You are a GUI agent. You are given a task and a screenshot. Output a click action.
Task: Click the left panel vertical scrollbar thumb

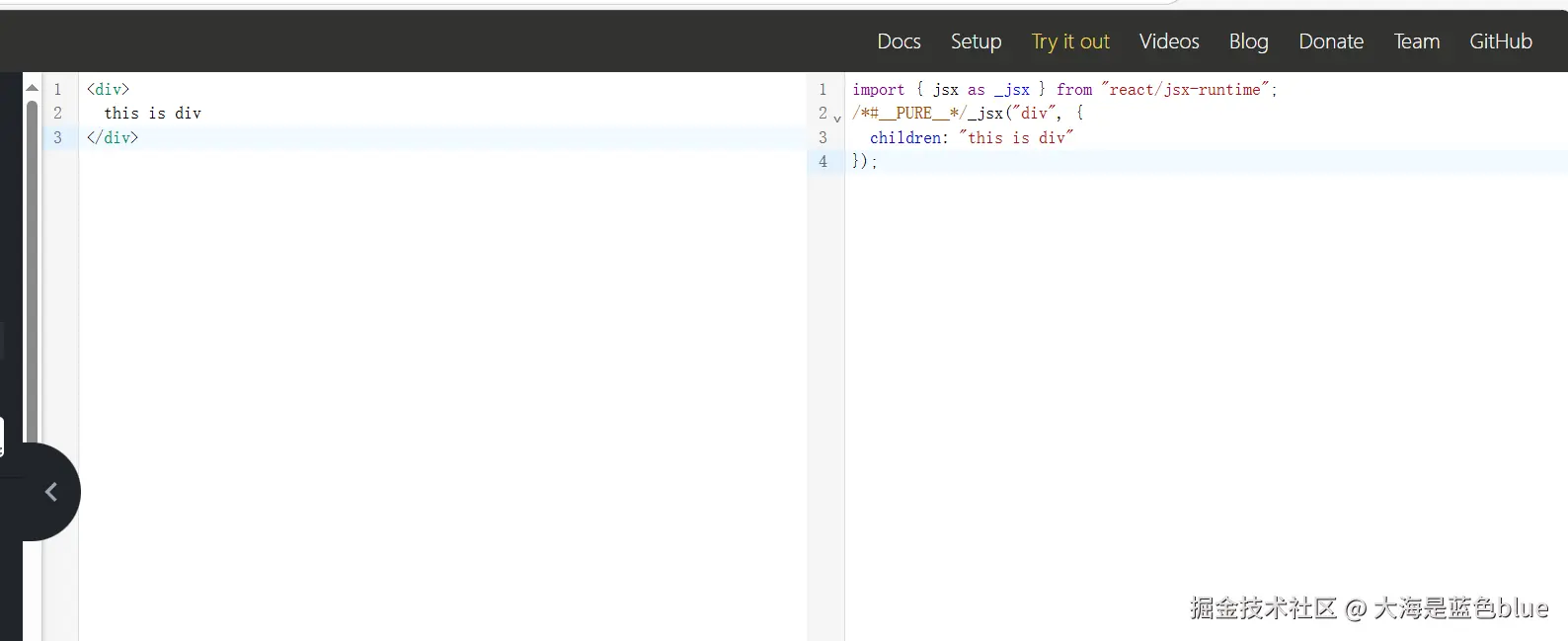point(32,272)
